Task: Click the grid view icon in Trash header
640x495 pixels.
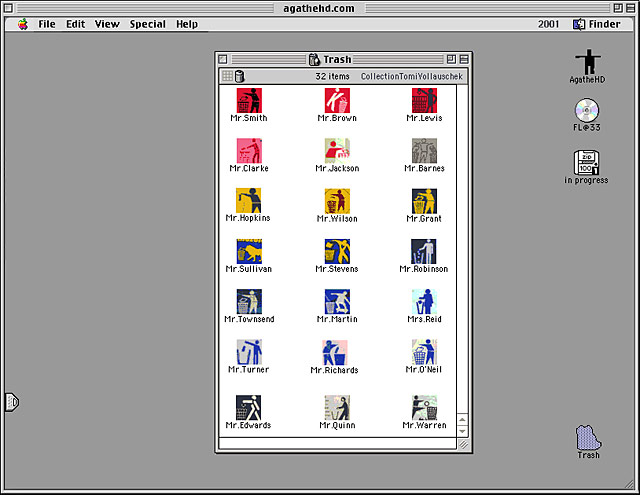Action: [227, 76]
